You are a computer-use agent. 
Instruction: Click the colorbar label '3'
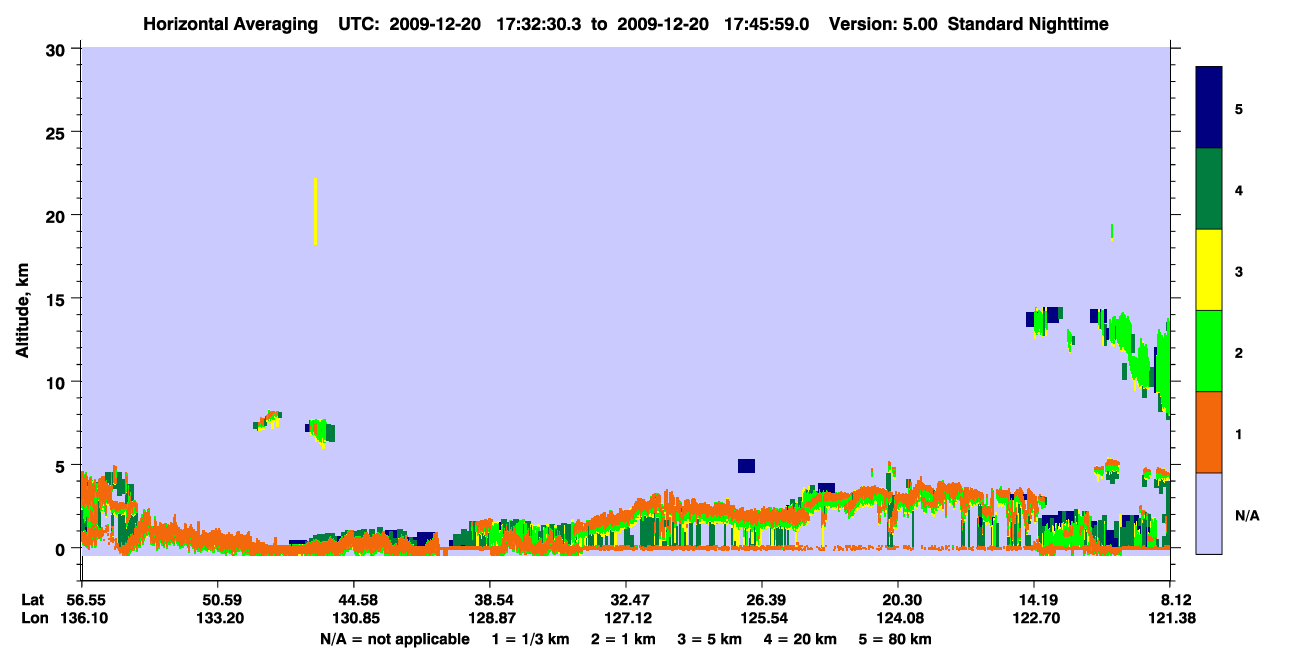click(1239, 271)
